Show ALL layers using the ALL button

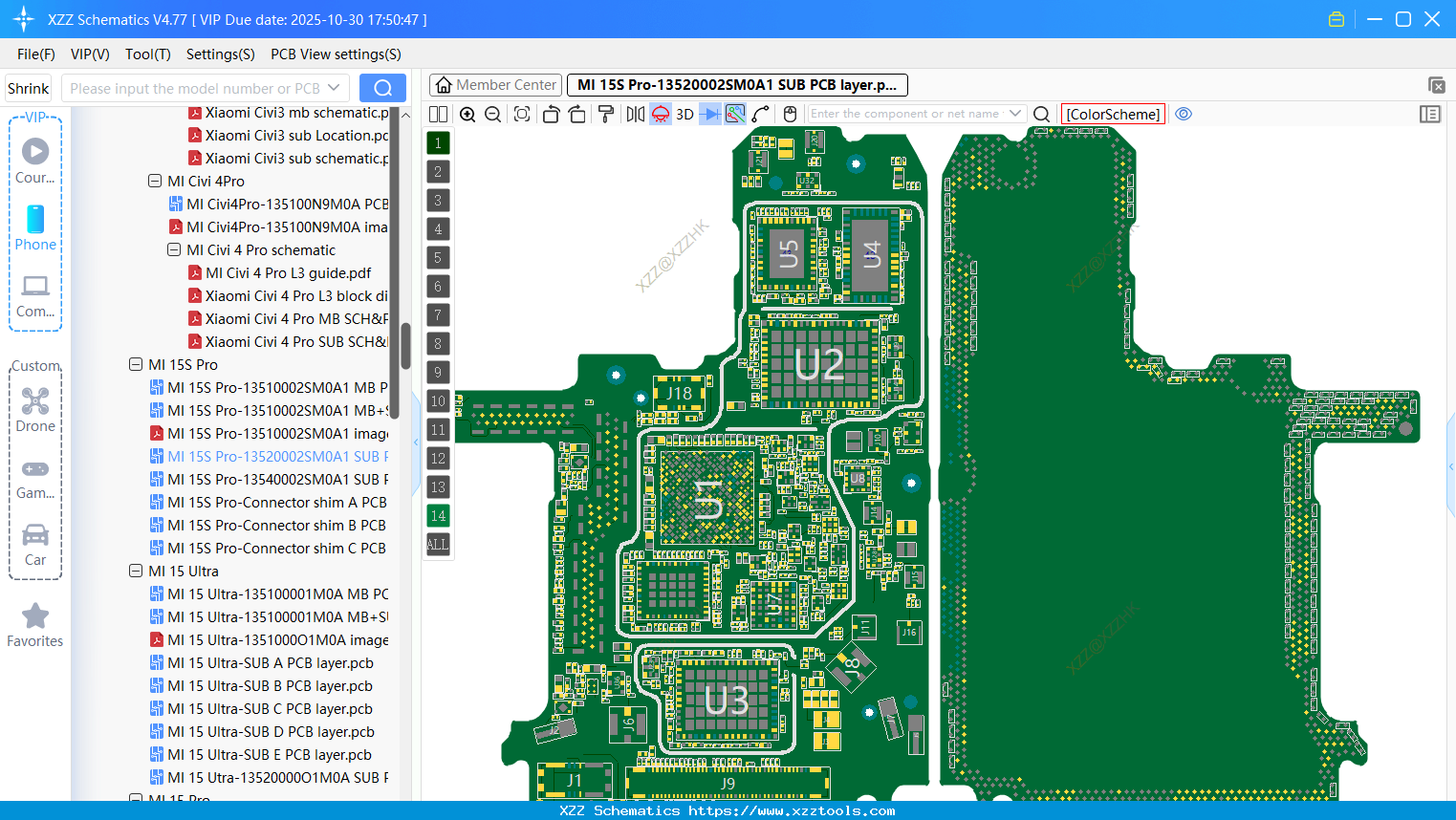[438, 544]
